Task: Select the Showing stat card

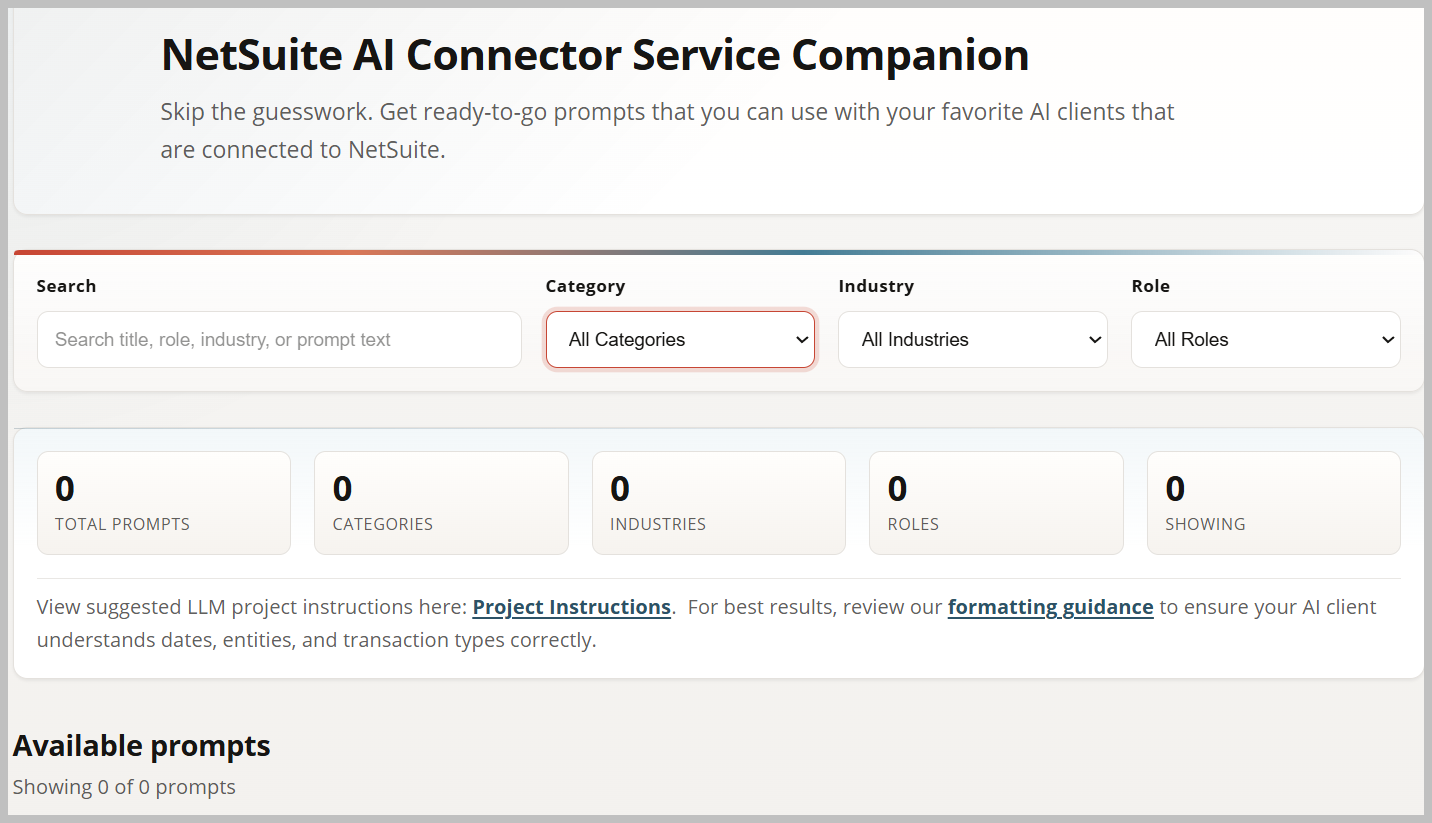Action: point(1274,503)
